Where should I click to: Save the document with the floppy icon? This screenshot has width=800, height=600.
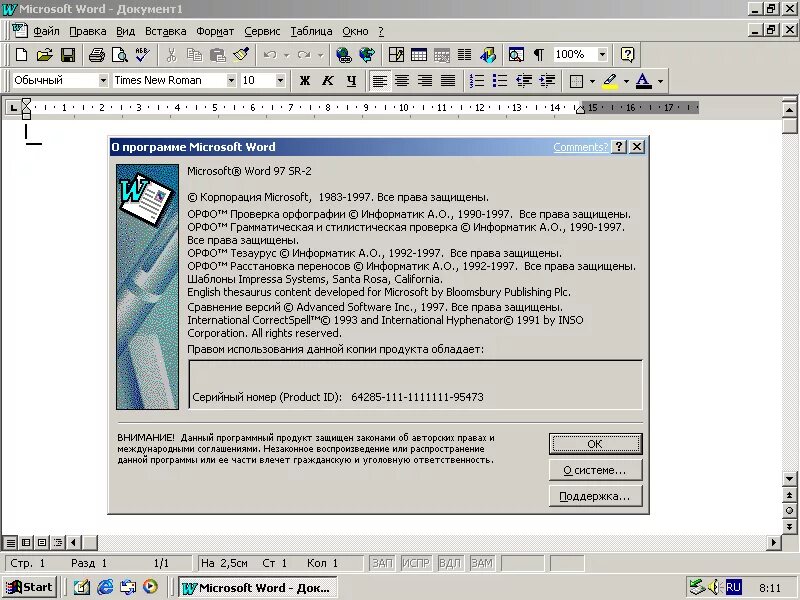(x=68, y=55)
